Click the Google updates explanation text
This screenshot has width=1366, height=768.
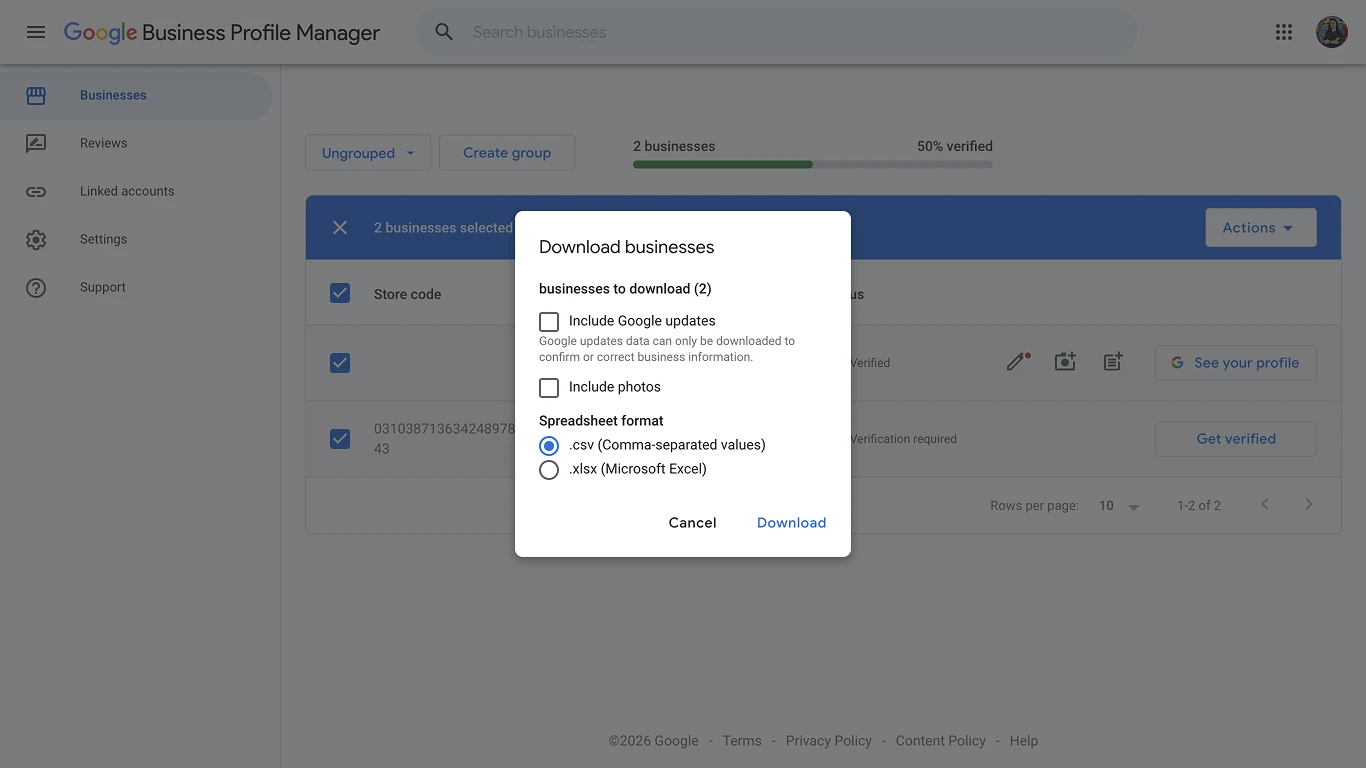click(x=667, y=349)
